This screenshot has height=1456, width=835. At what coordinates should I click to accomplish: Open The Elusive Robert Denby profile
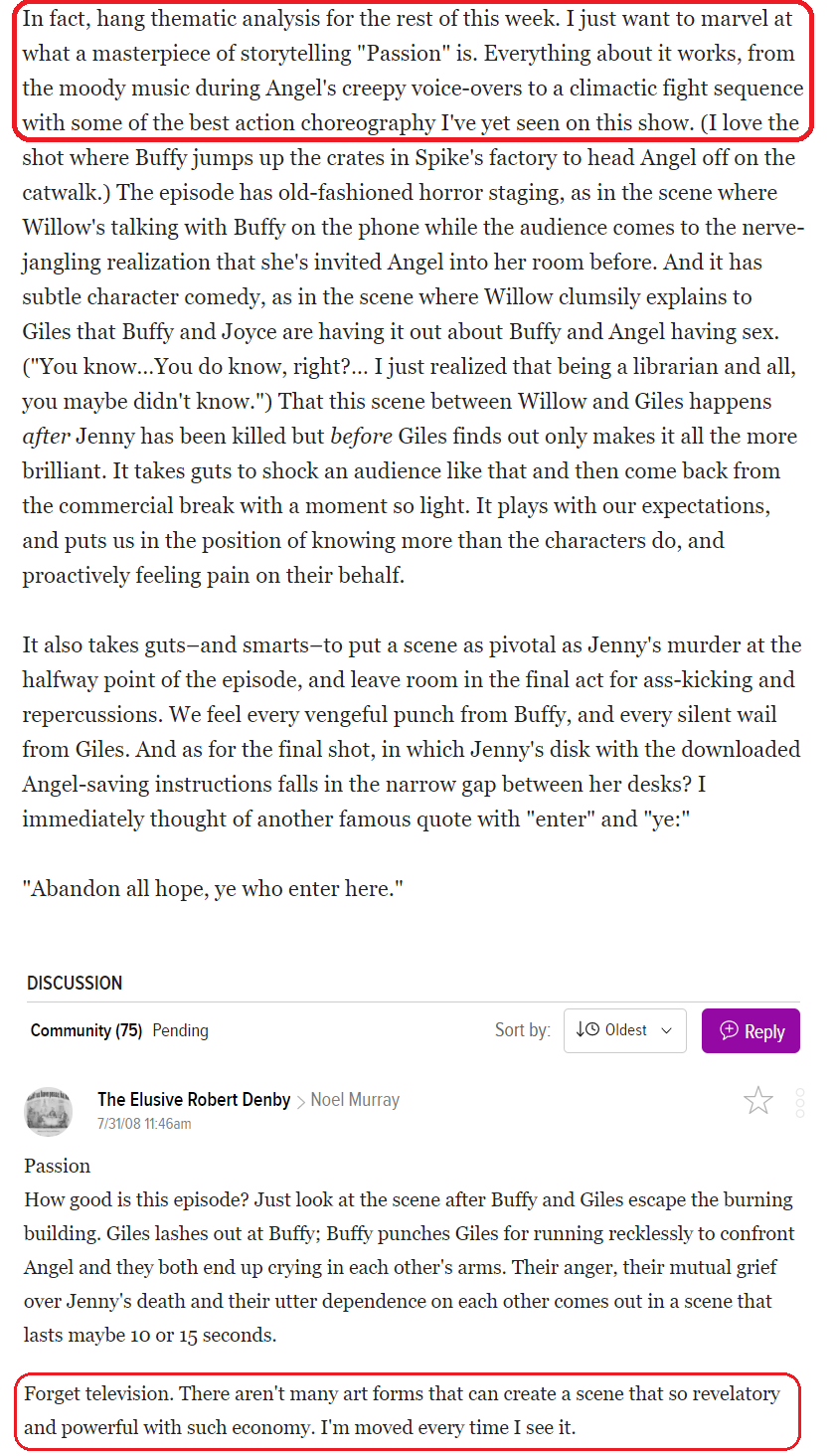194,1099
